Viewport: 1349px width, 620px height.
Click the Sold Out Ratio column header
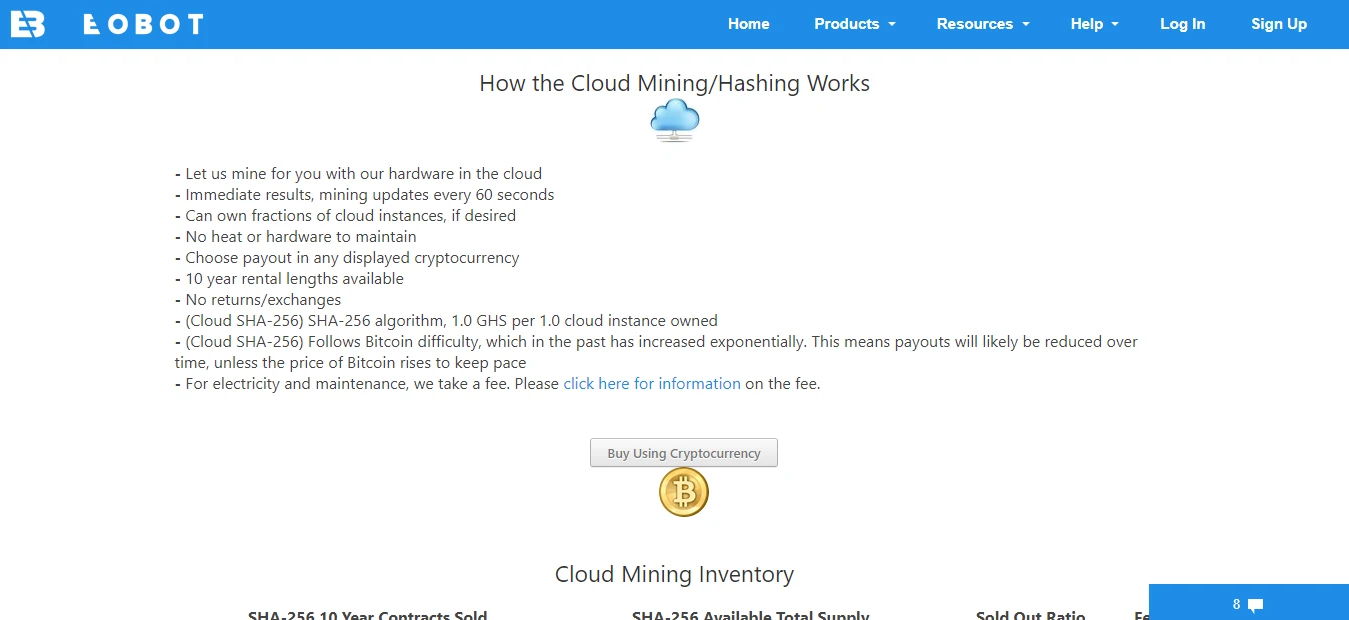coord(1030,614)
